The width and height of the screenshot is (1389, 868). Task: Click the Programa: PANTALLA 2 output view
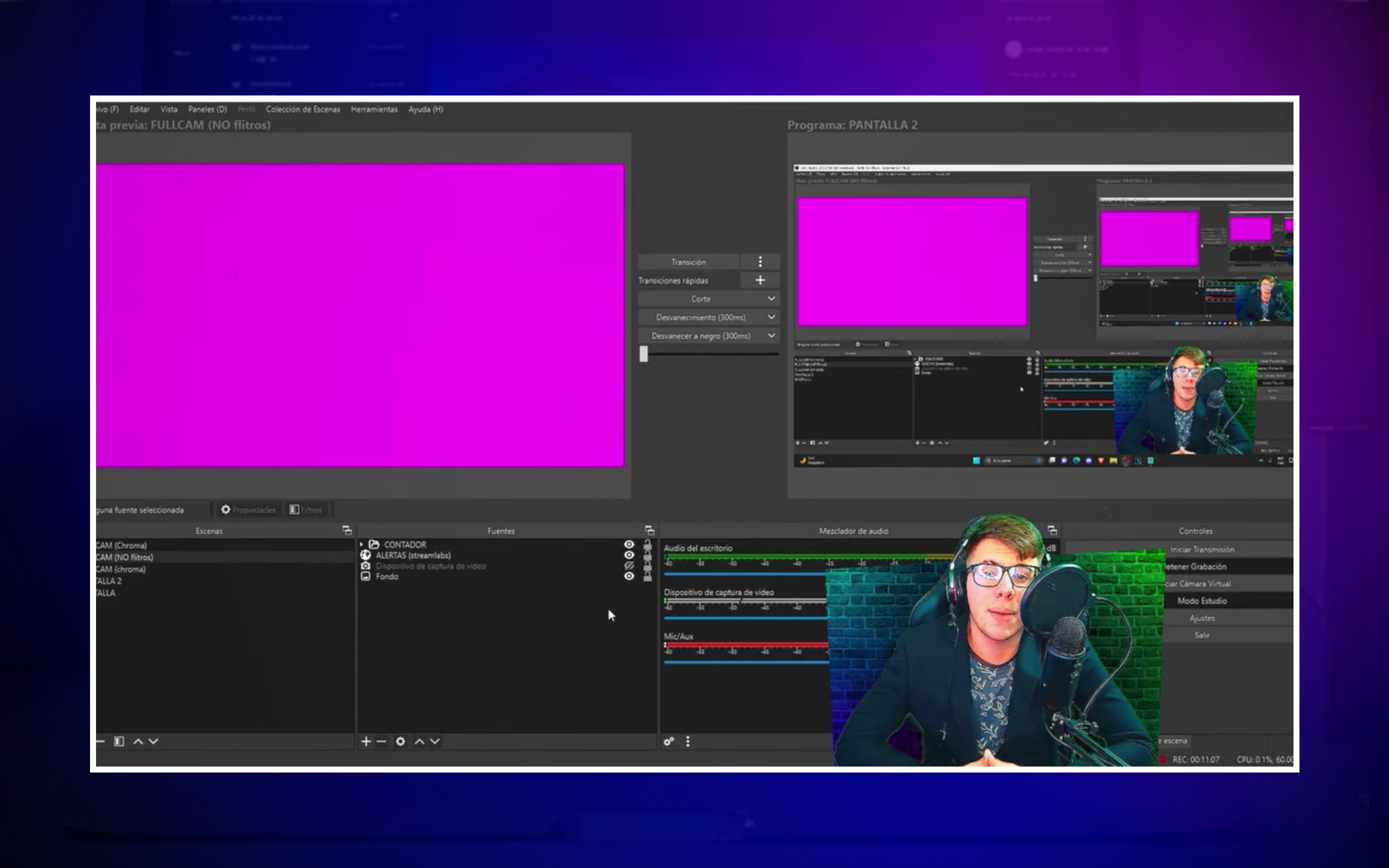(x=1043, y=316)
